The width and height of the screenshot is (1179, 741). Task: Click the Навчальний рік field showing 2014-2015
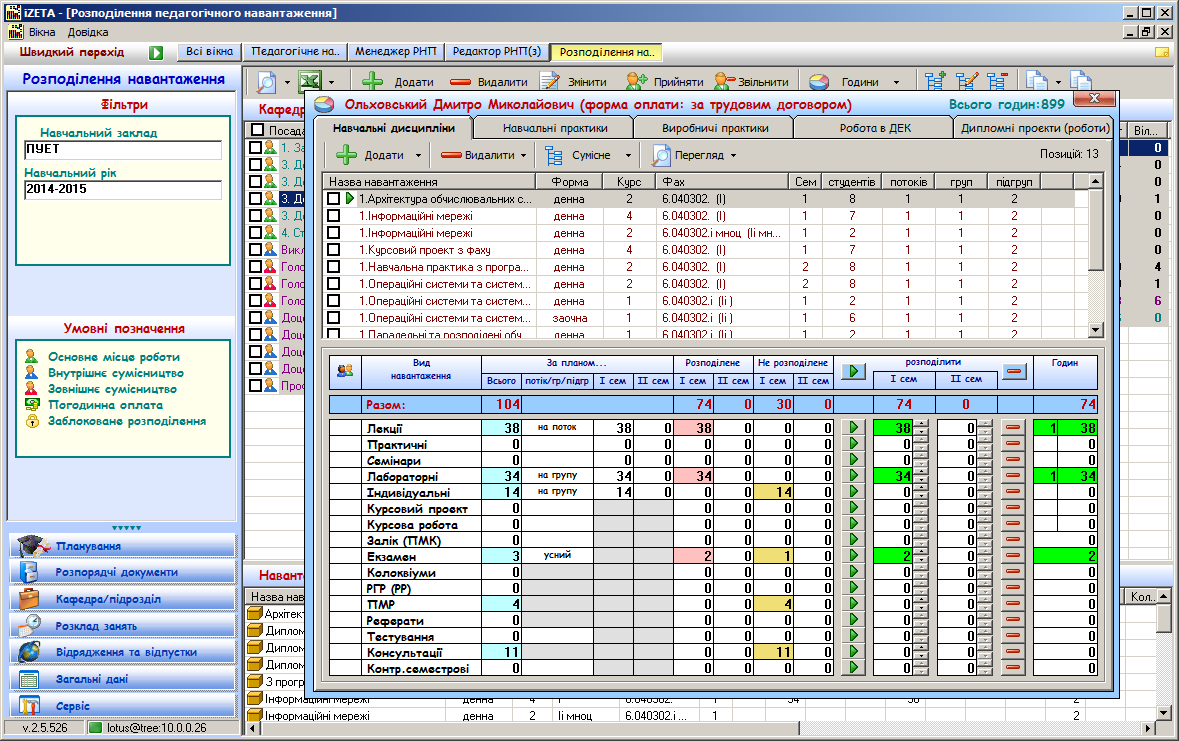[123, 190]
